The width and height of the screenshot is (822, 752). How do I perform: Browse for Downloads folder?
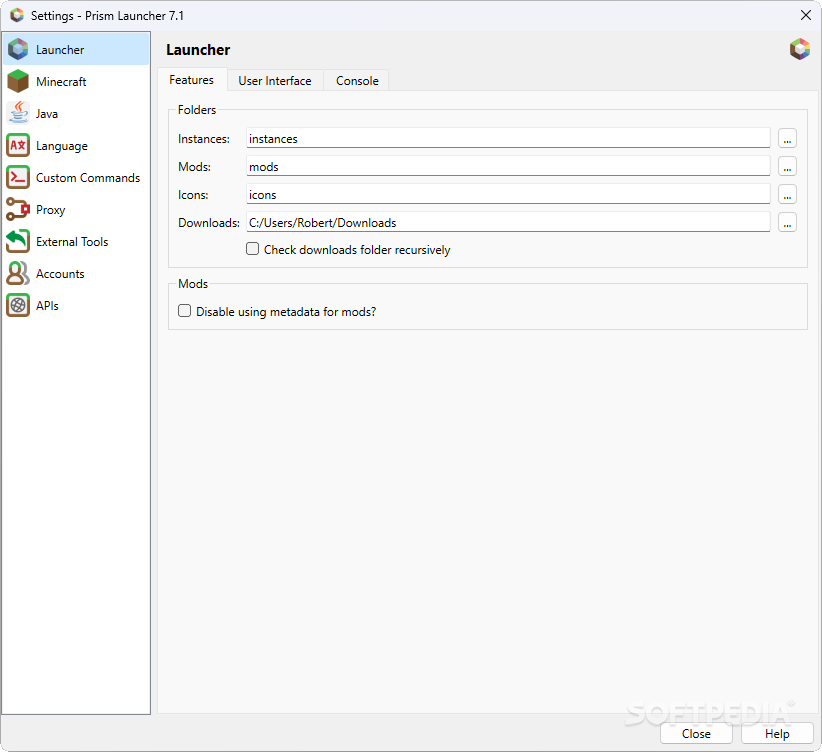coord(787,222)
